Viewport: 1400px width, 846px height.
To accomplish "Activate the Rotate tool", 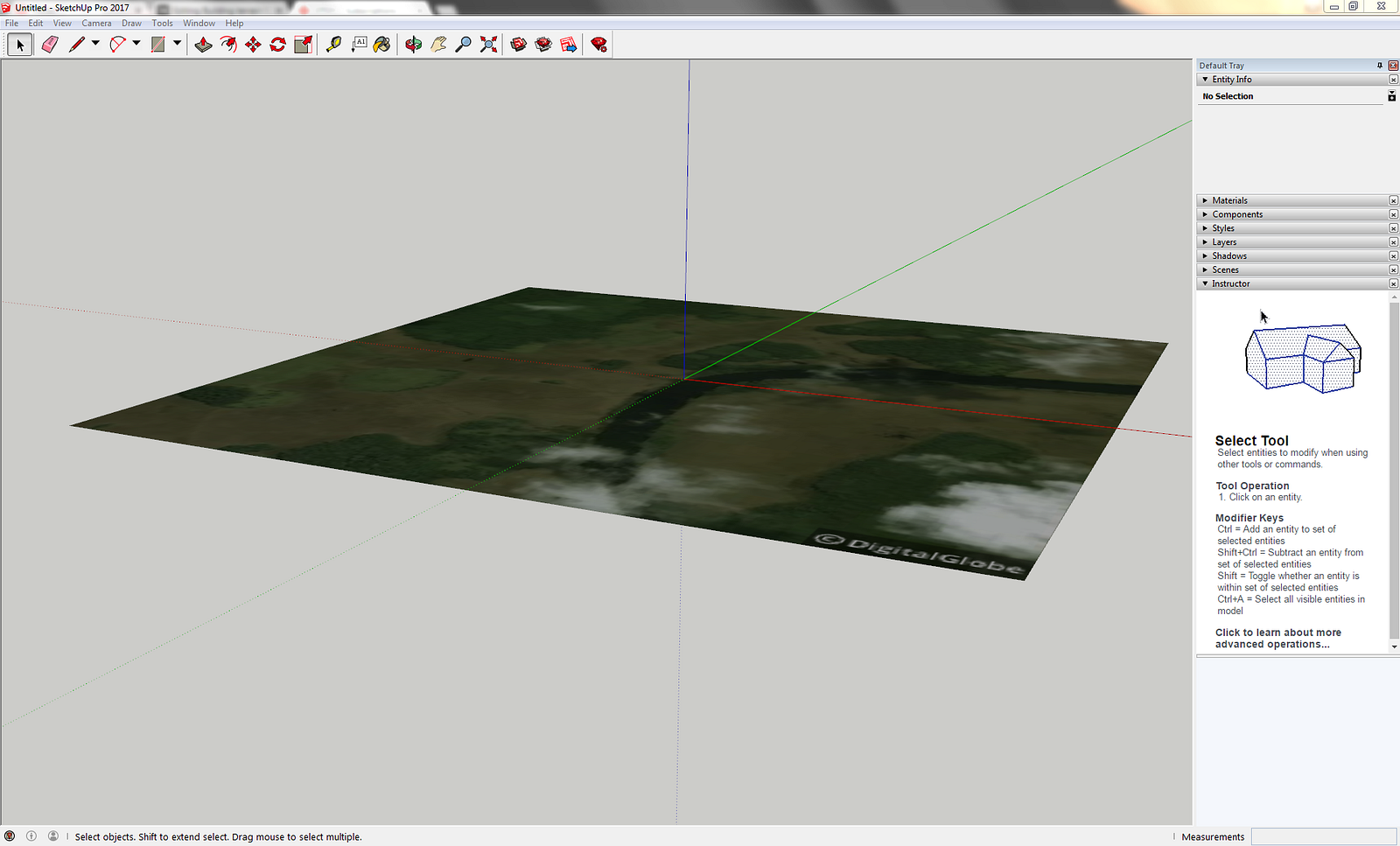I will point(277,45).
